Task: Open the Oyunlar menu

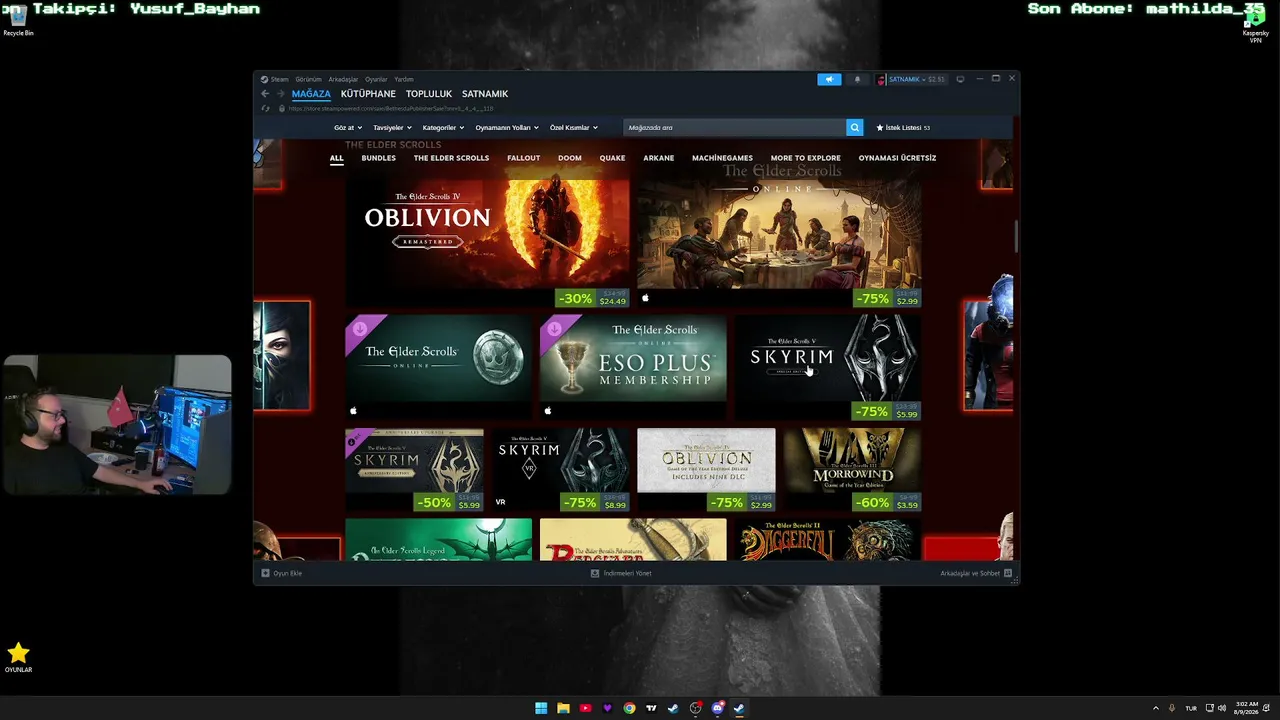Action: click(x=376, y=79)
